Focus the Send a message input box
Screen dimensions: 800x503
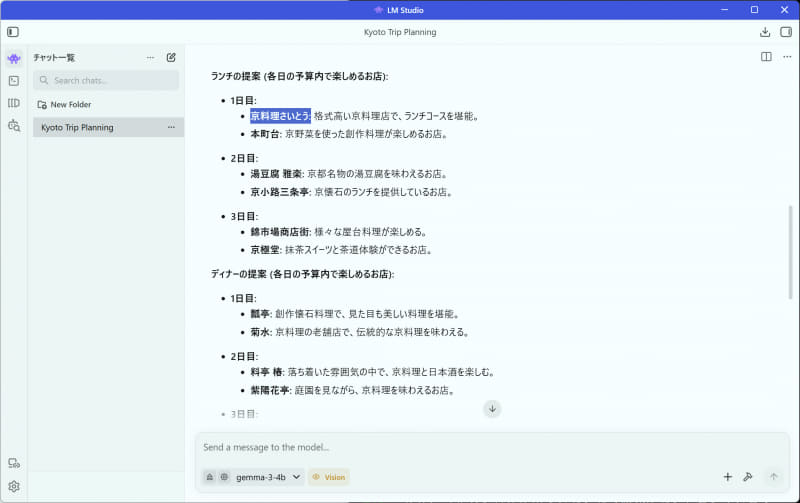(492, 447)
